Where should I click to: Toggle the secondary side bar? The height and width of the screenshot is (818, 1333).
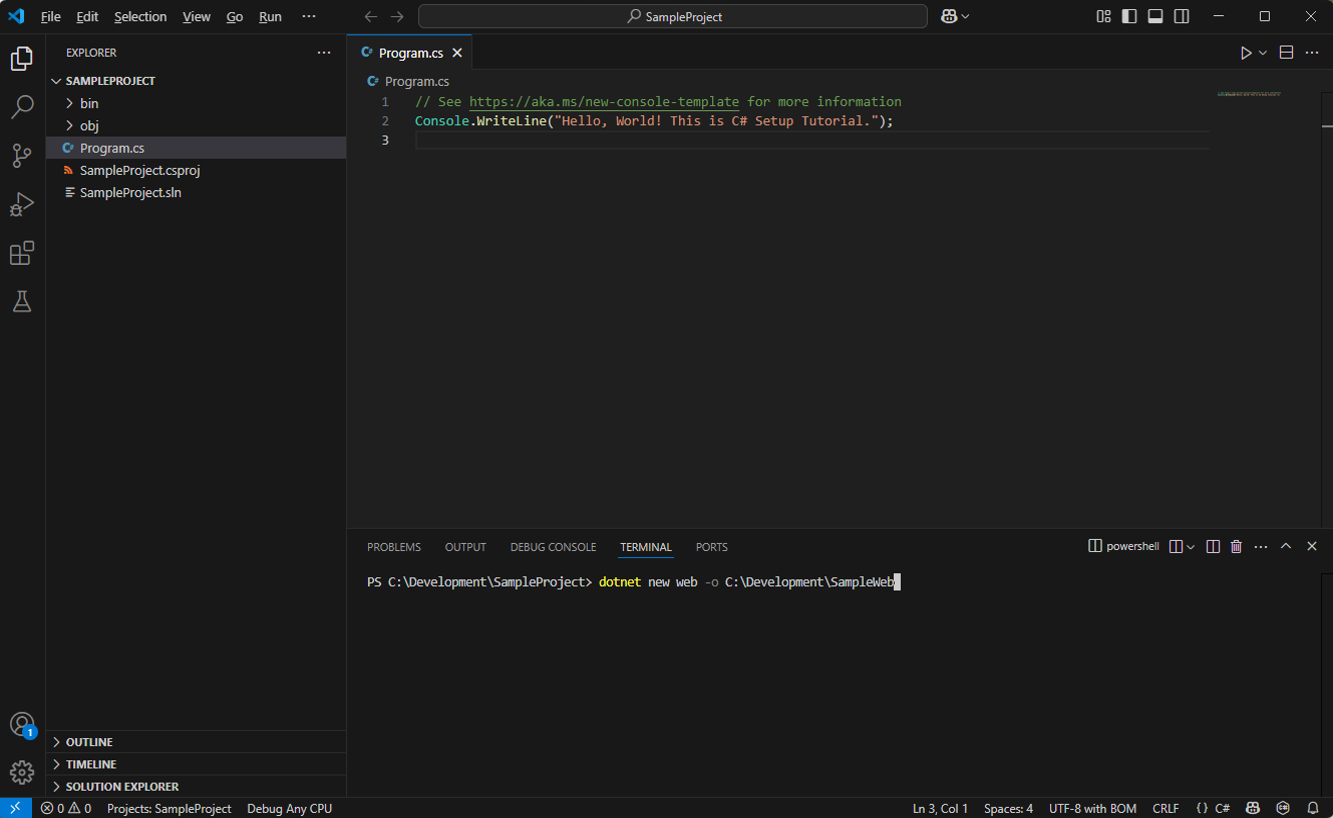click(1181, 16)
